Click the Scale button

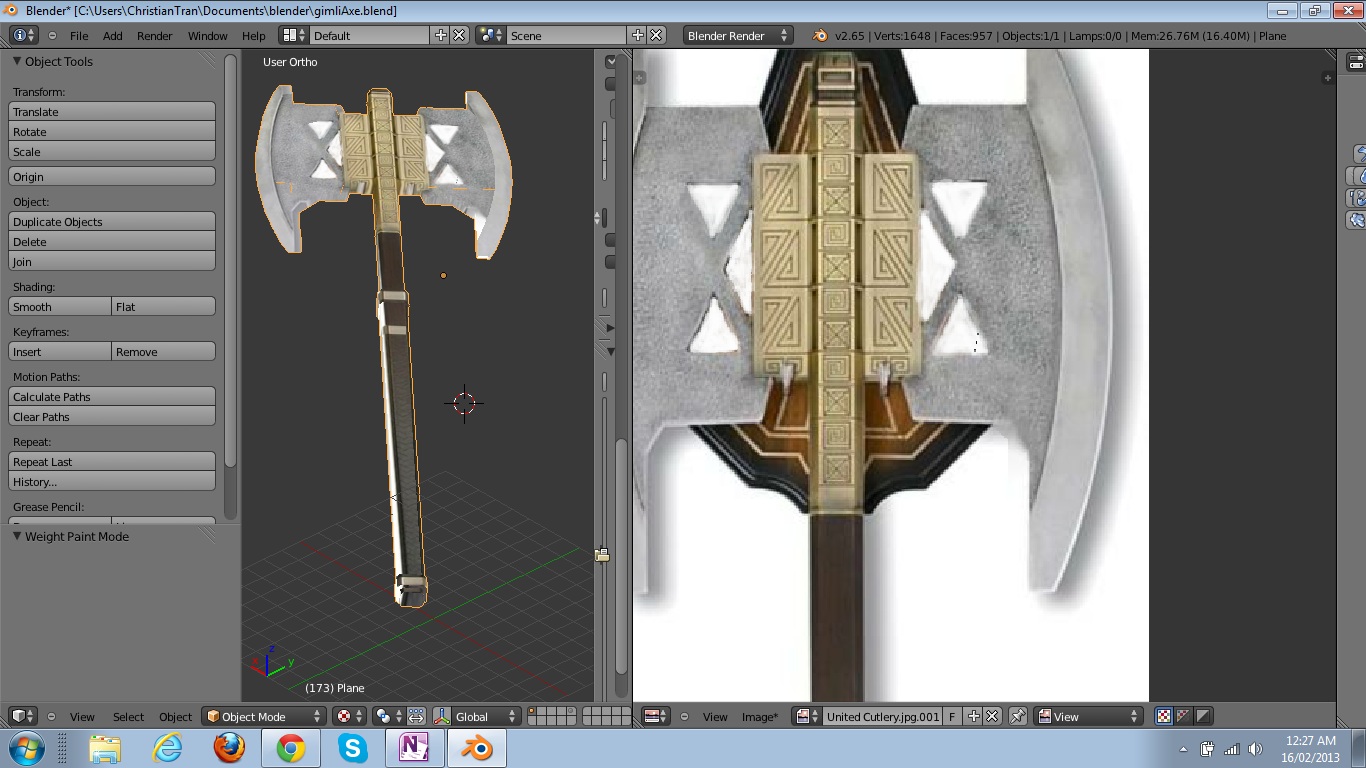point(112,152)
